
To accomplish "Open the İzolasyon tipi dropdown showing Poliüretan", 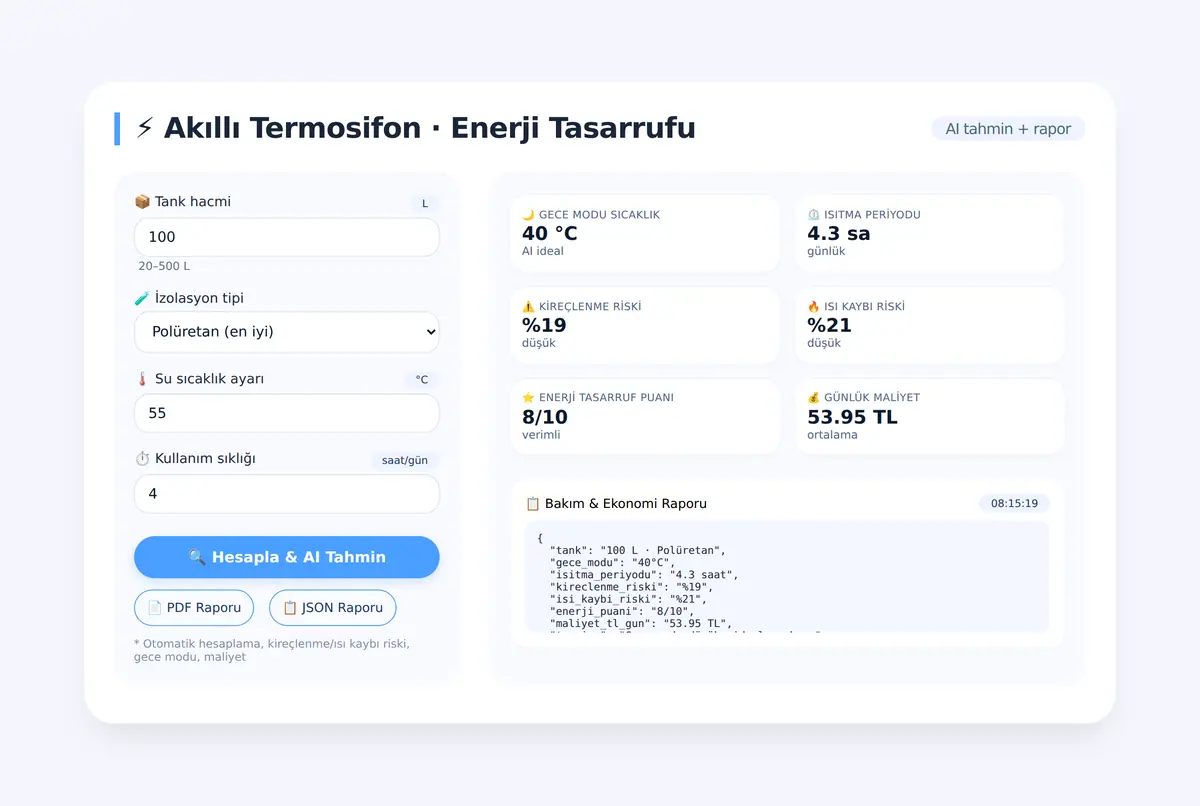I will click(287, 332).
